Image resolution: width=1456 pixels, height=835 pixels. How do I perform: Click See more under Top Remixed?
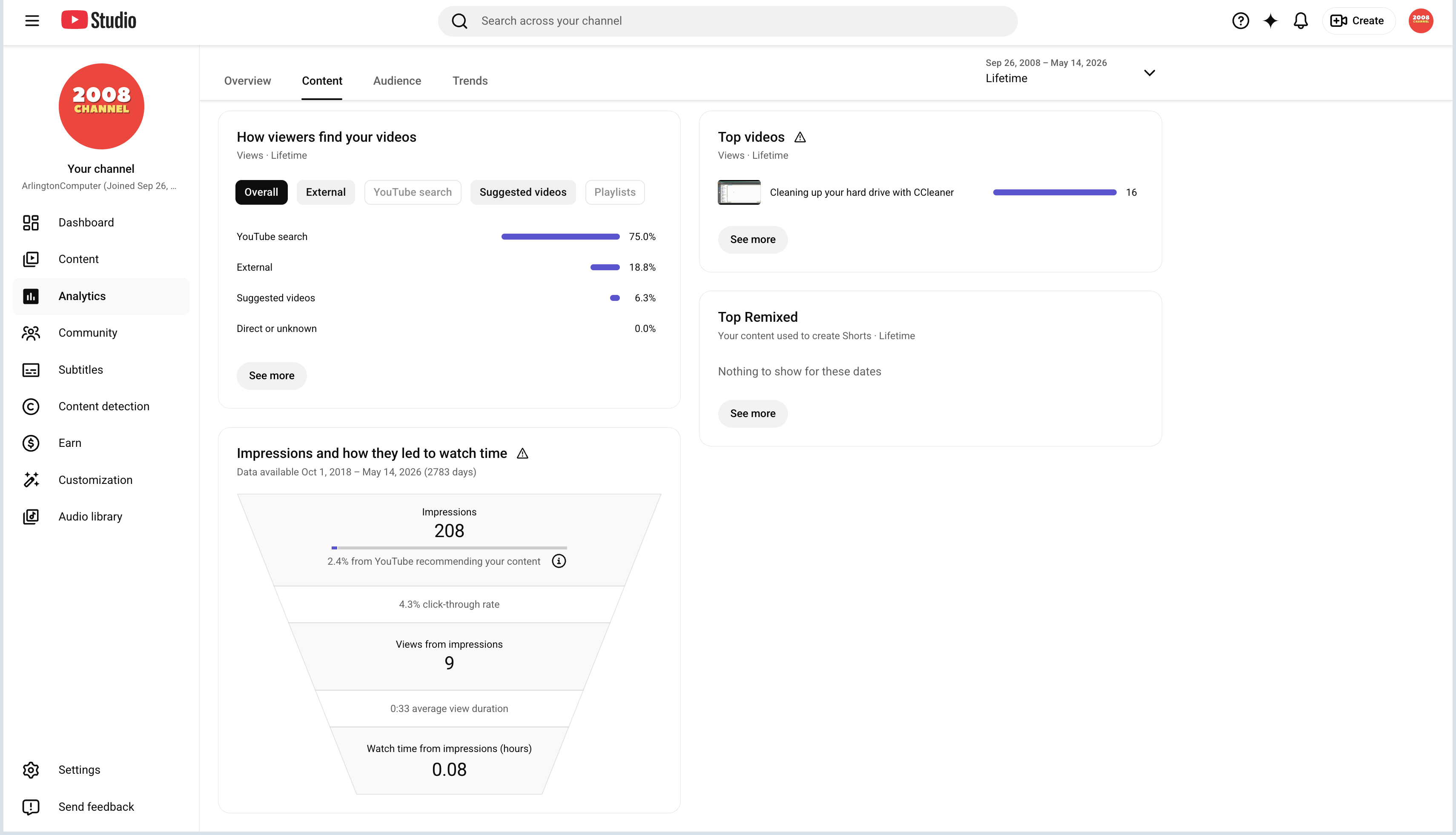753,414
